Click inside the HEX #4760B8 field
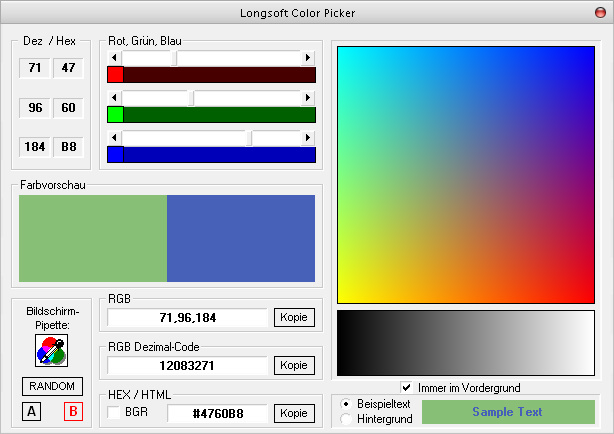 point(217,413)
